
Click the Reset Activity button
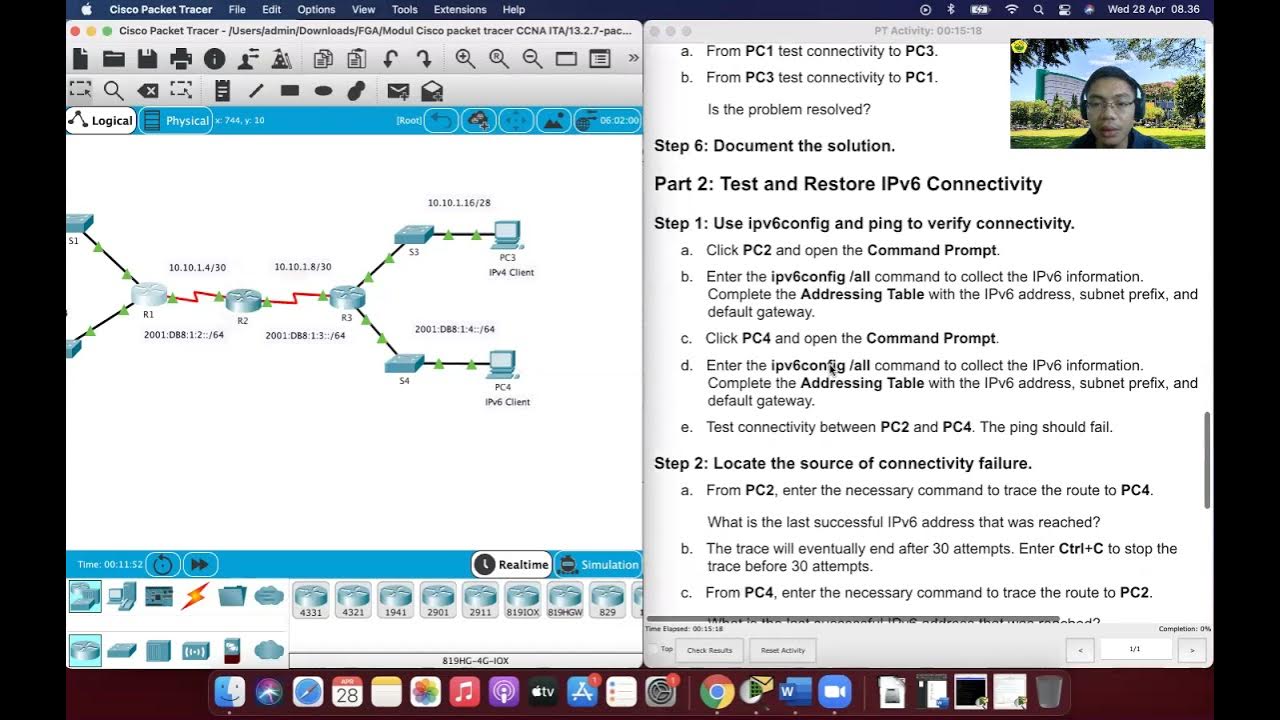[782, 650]
